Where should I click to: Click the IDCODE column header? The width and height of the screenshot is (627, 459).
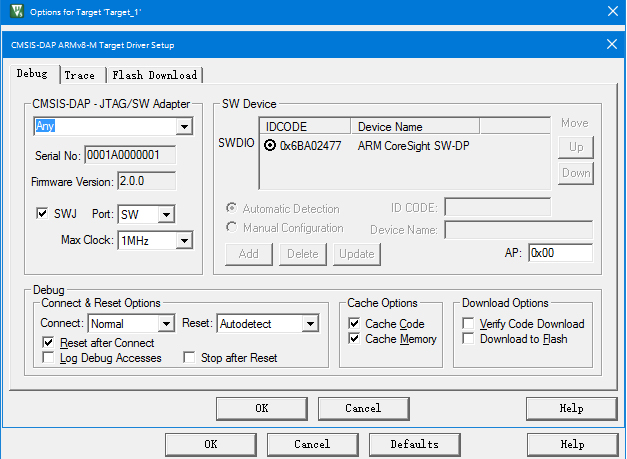point(305,126)
